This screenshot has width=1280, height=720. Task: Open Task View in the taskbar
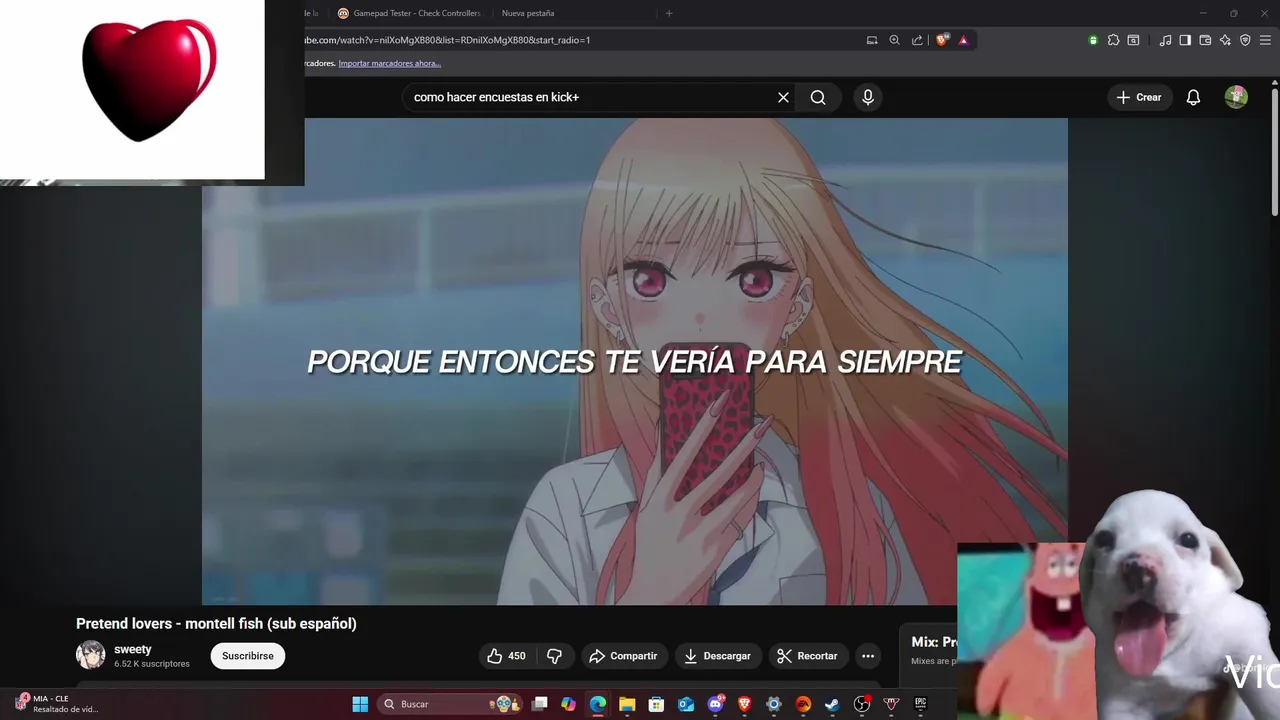[x=540, y=704]
